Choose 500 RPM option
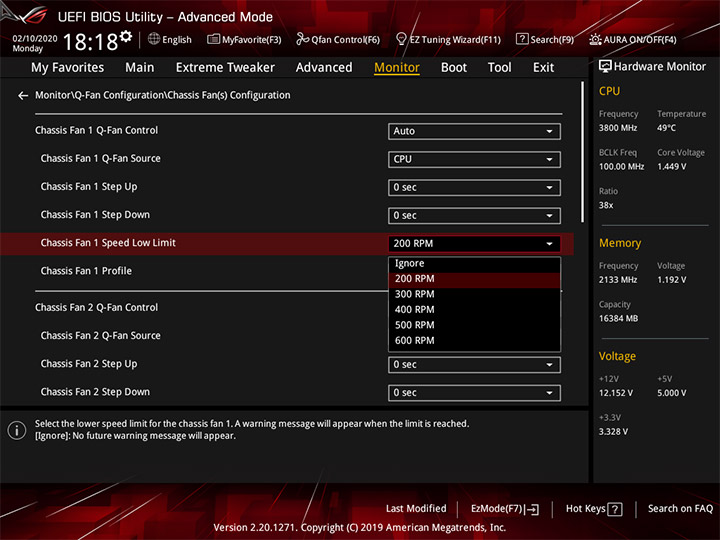Image resolution: width=720 pixels, height=540 pixels. [x=474, y=325]
